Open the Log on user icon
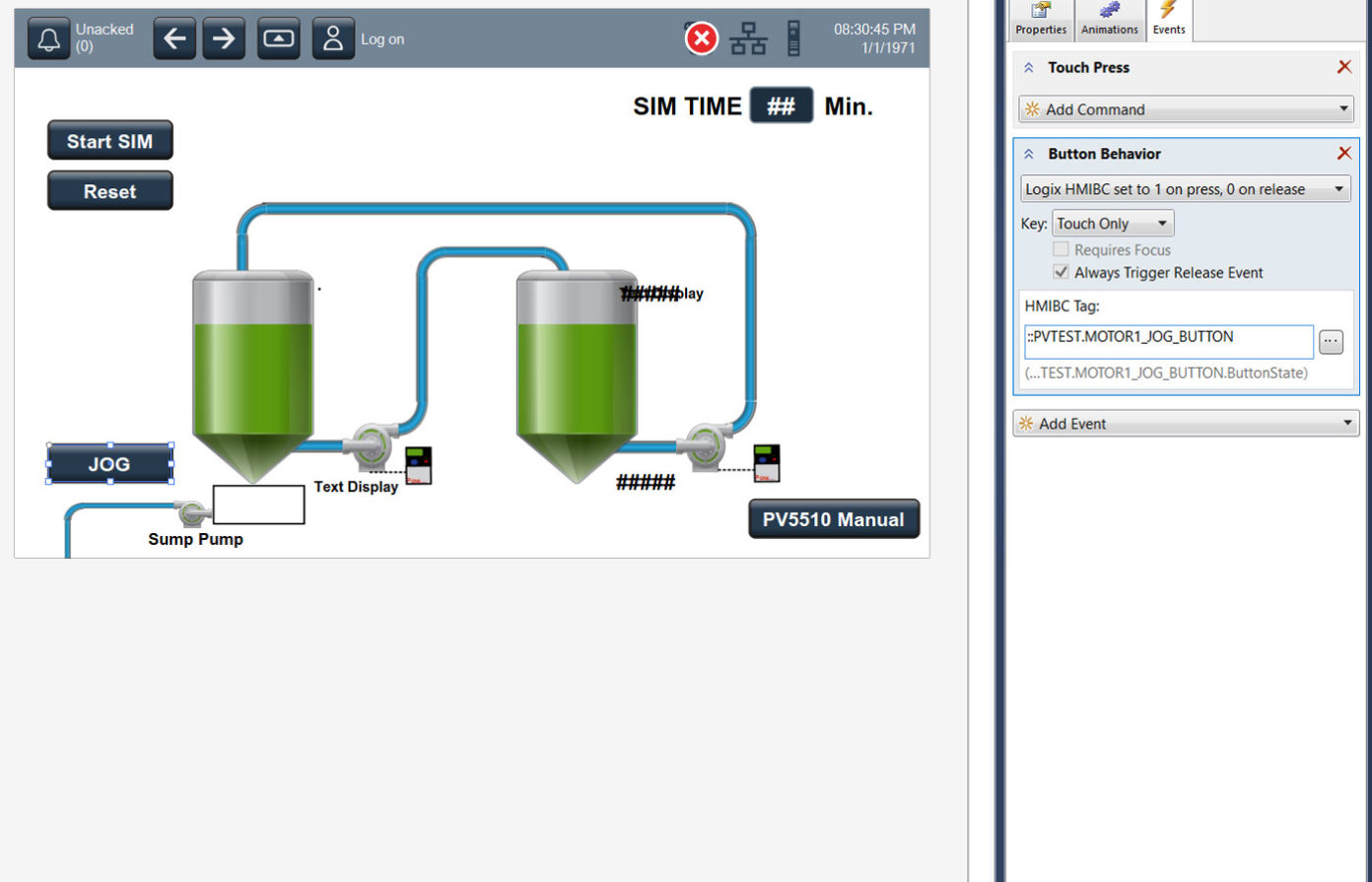This screenshot has height=882, width=1372. click(333, 38)
